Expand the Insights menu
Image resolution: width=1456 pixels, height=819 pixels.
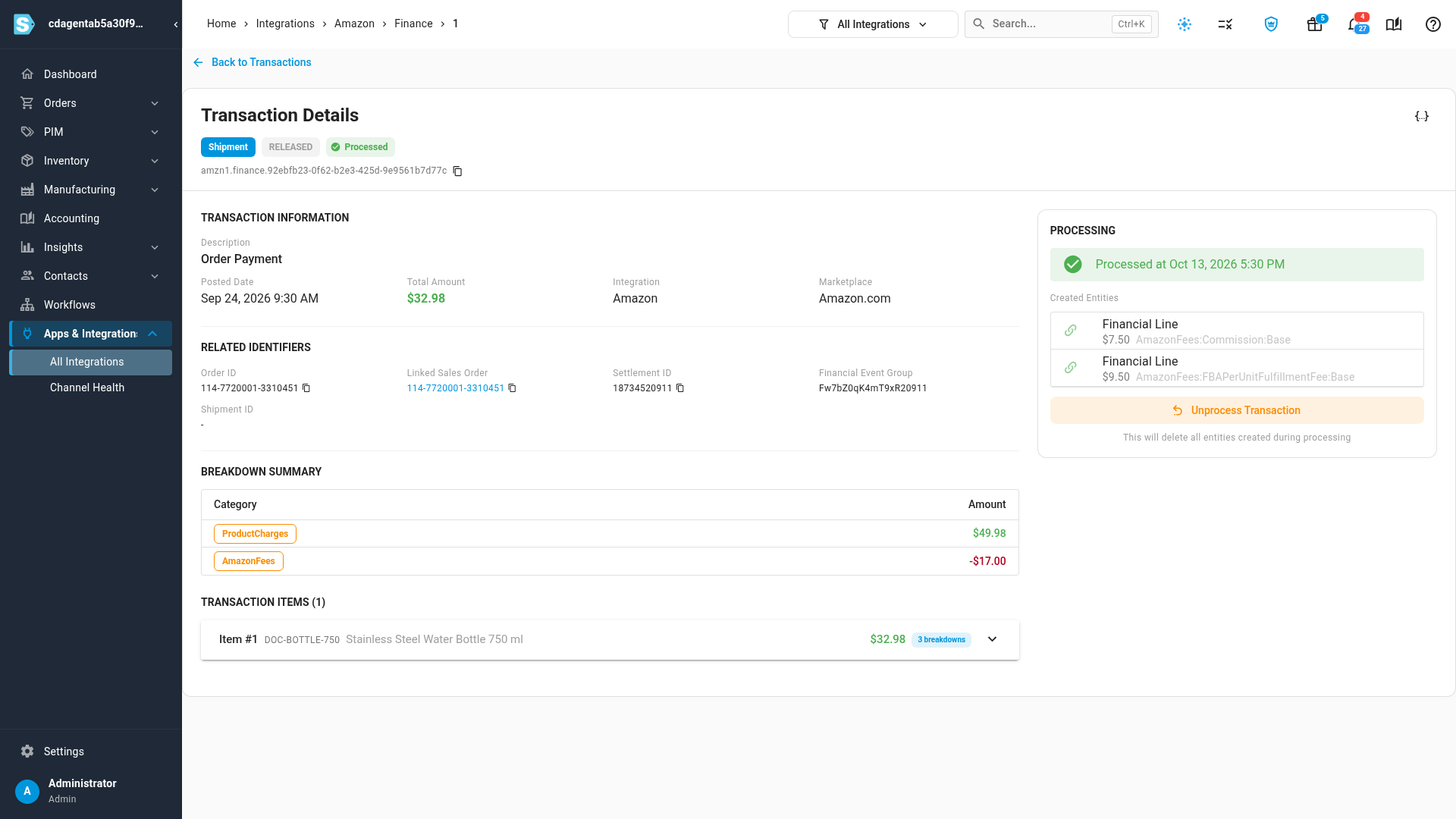pos(91,247)
